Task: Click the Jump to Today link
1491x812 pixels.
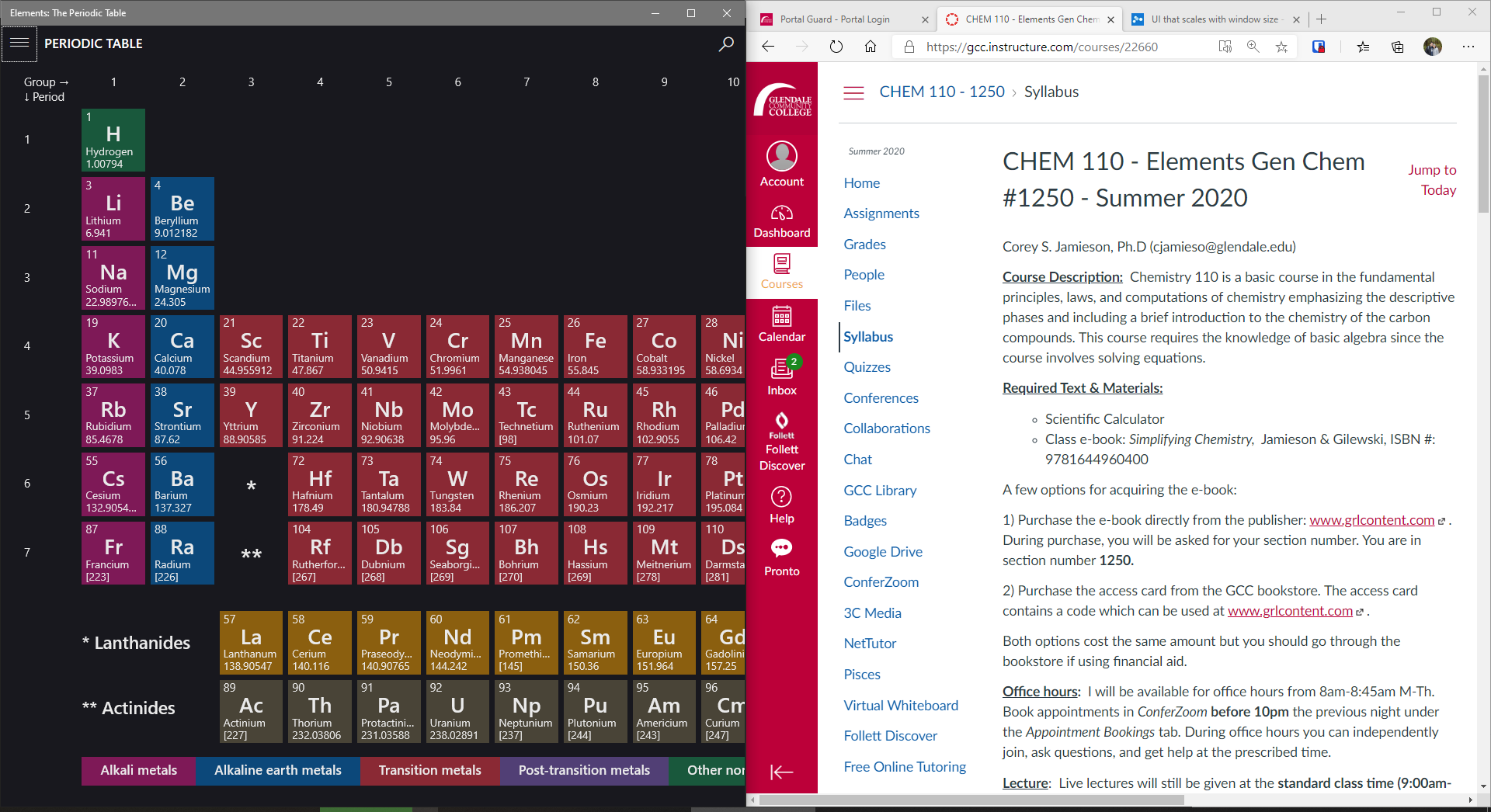Action: 1433,179
